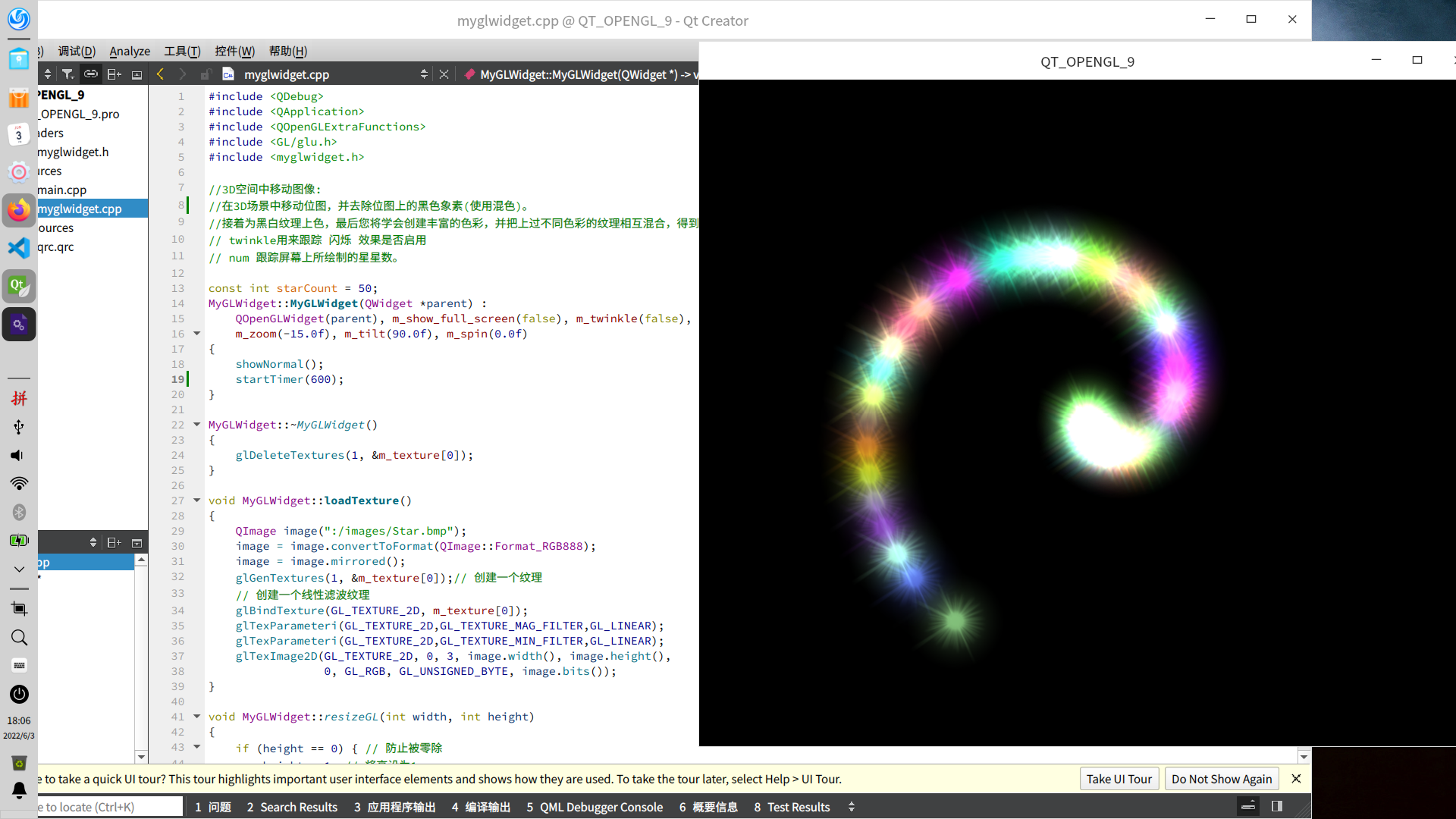Click Do Not Show Again button
Viewport: 1456px width, 819px height.
pos(1221,779)
